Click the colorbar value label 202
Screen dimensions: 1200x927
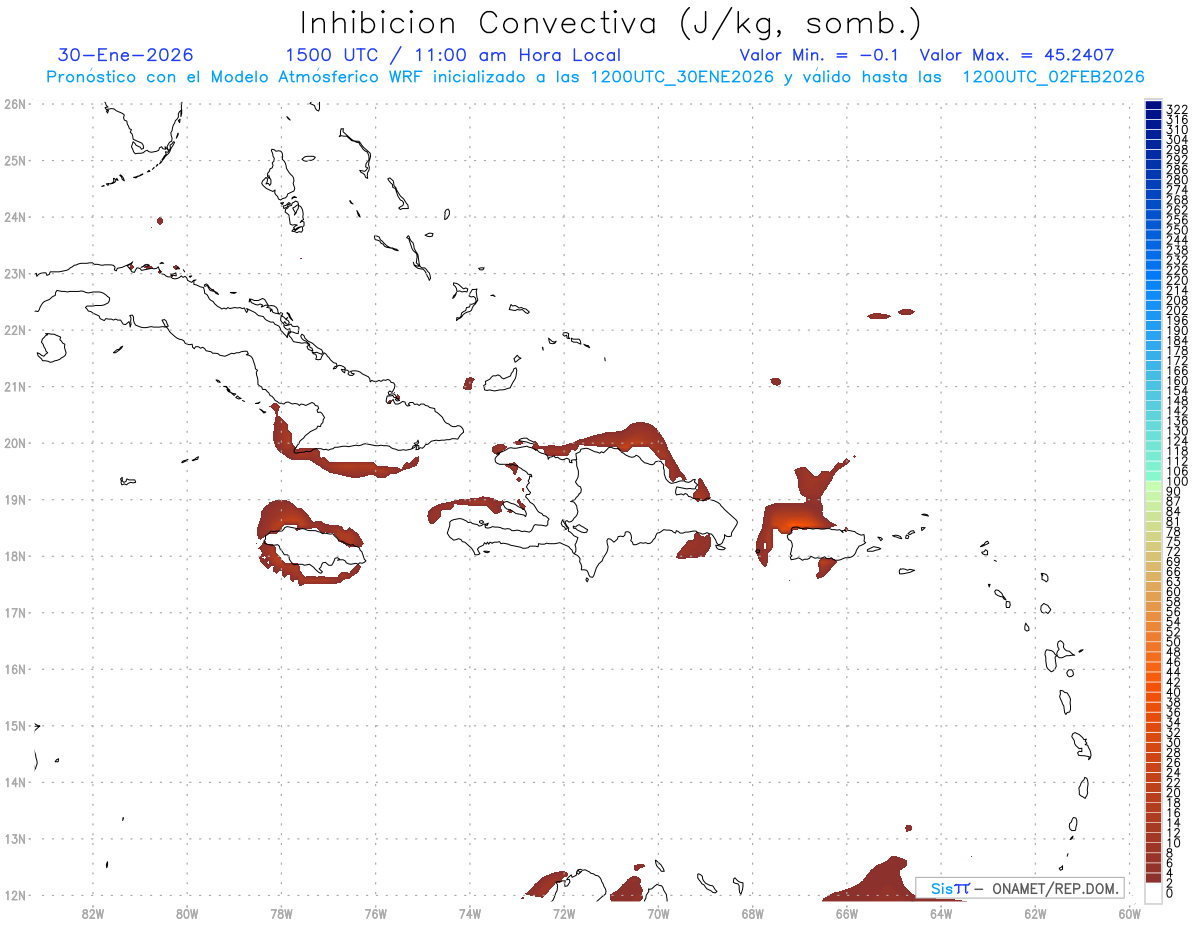tap(1177, 310)
